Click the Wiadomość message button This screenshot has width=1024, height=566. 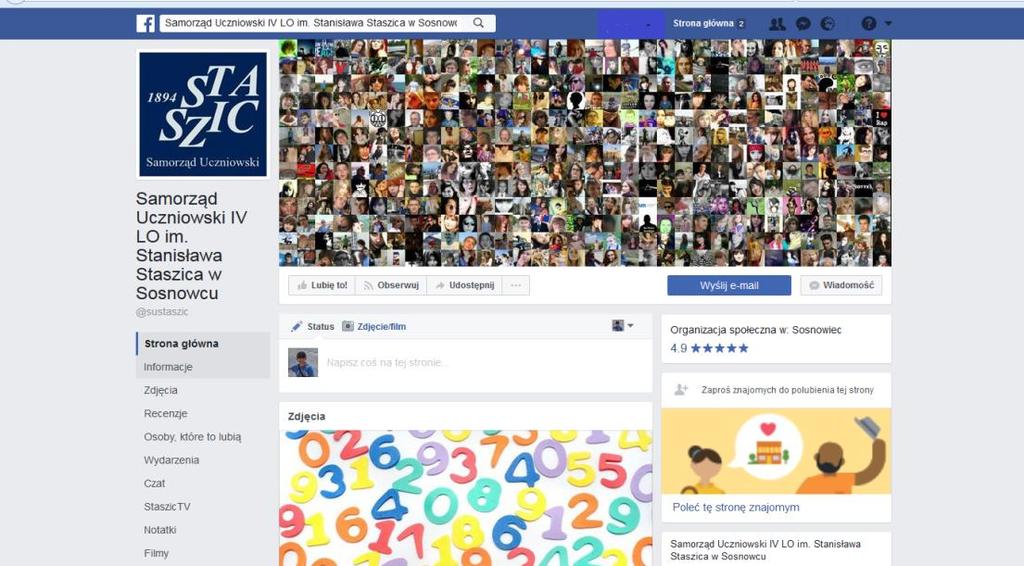tap(841, 285)
